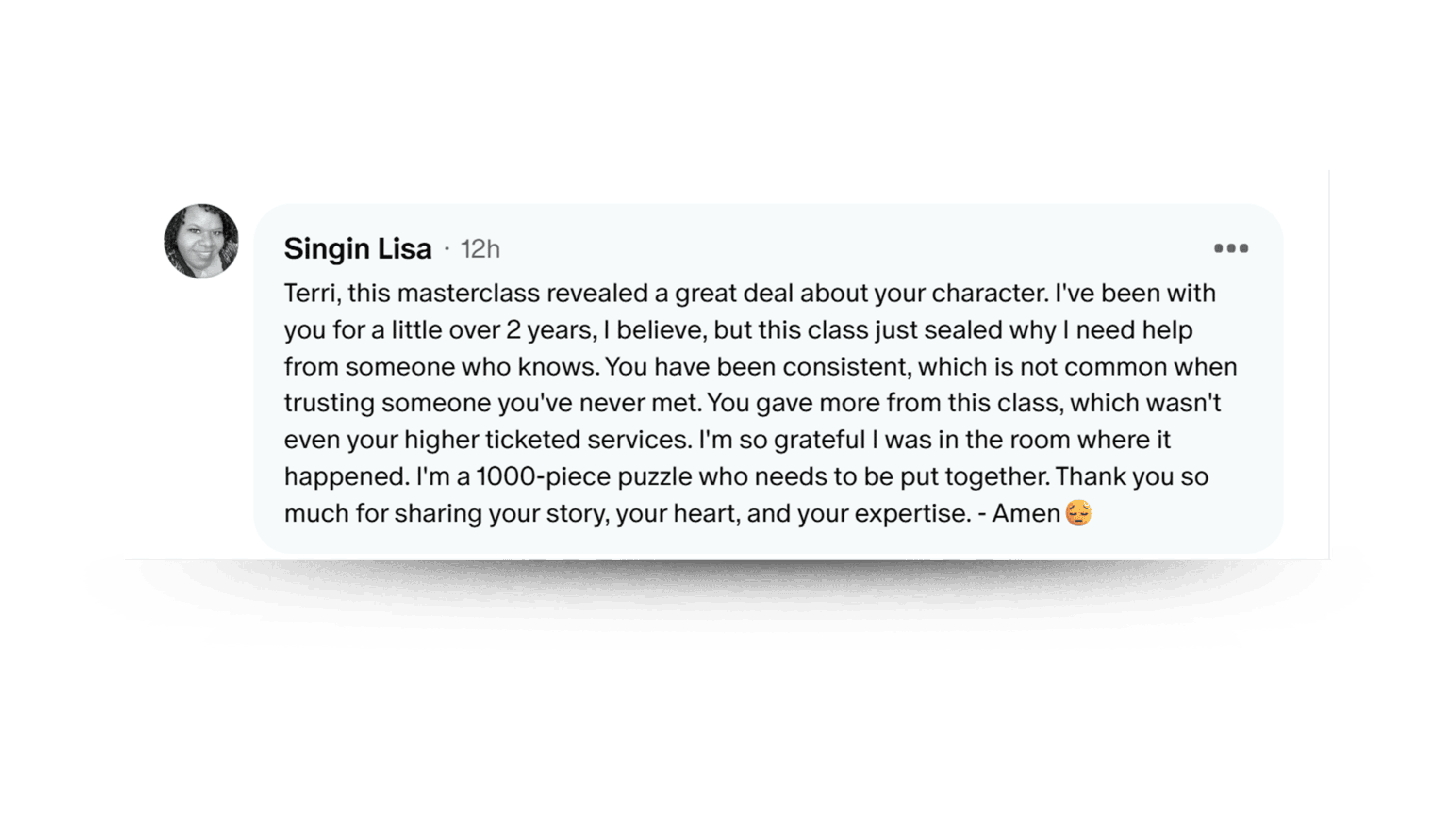
Task: Click the word "trusting" in the comment
Action: click(329, 403)
